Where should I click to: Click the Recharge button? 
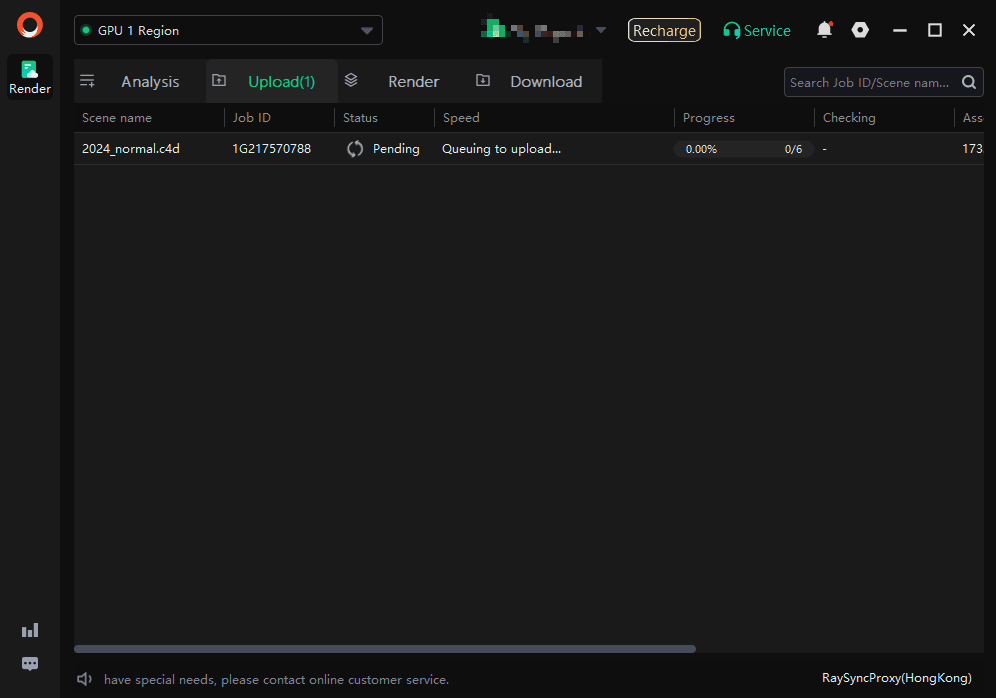[x=664, y=31]
